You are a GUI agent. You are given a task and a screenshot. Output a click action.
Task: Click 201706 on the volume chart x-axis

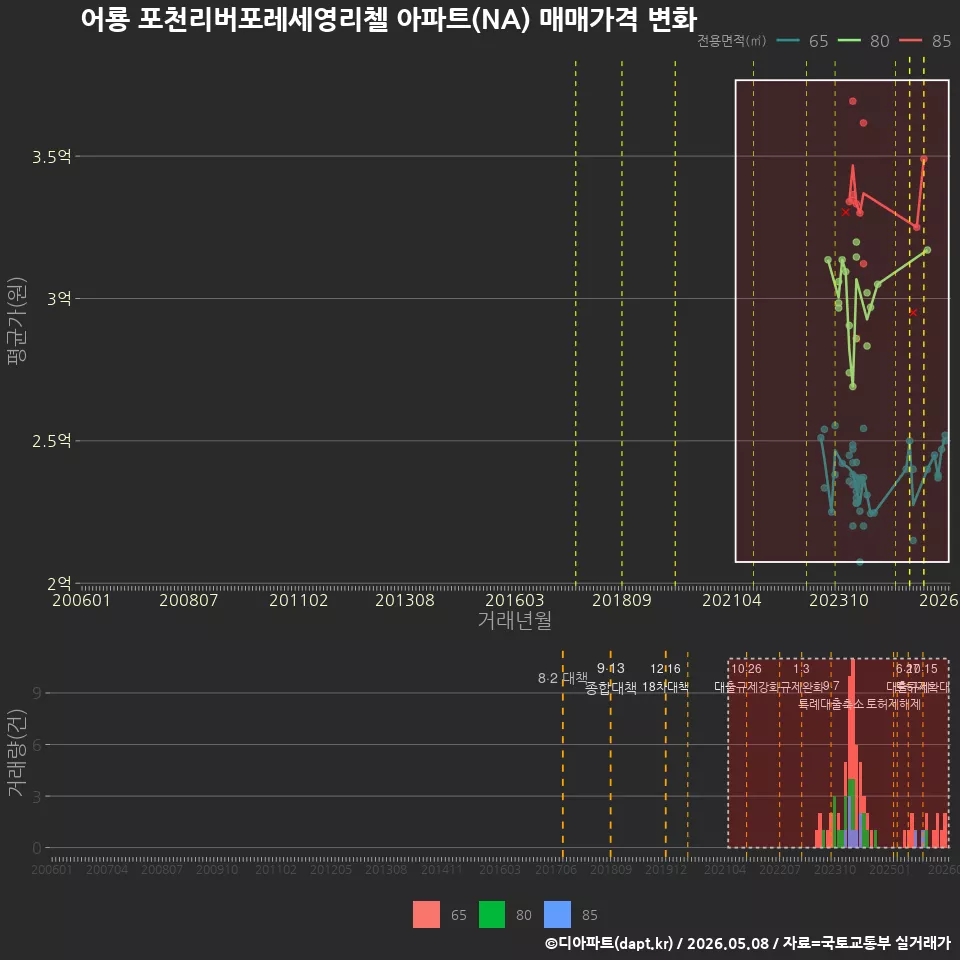[x=556, y=869]
